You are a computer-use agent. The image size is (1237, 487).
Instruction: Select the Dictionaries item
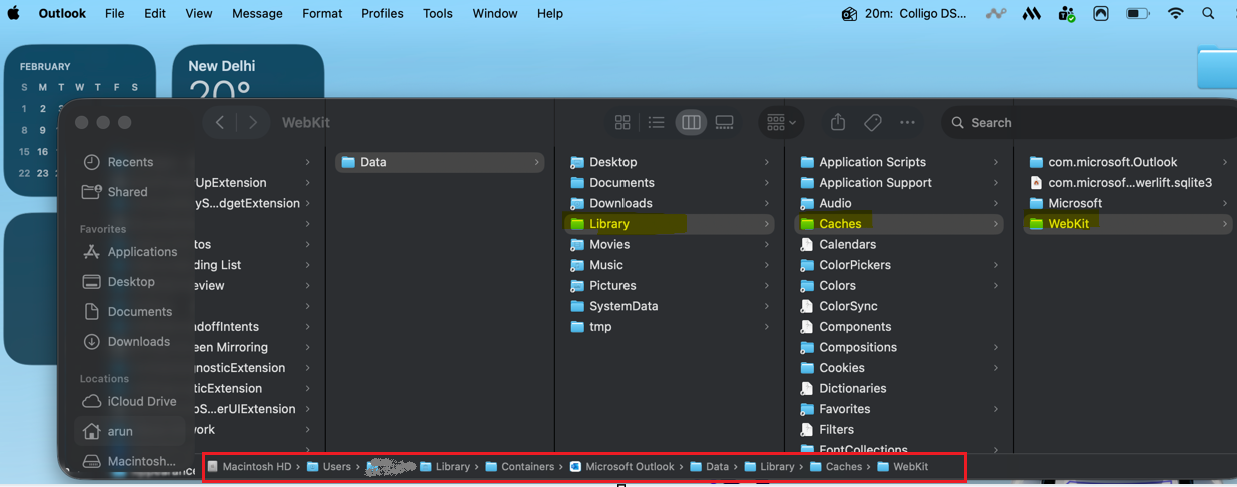point(899,388)
